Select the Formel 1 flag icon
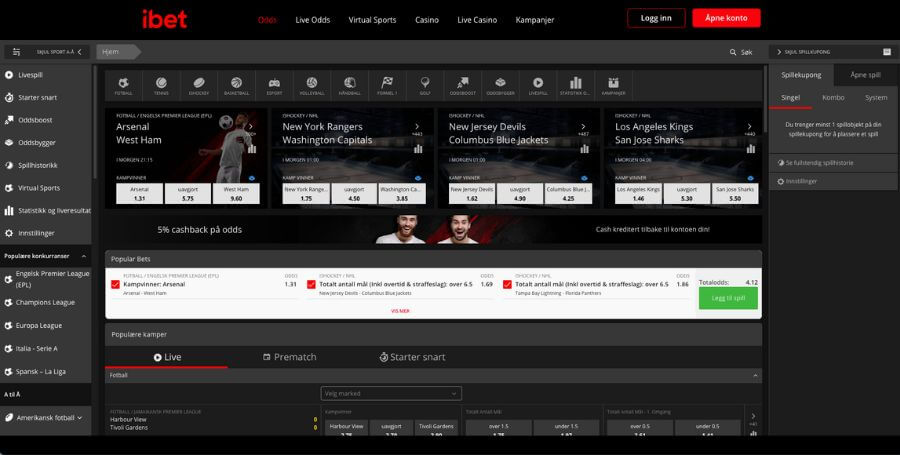 (x=387, y=85)
